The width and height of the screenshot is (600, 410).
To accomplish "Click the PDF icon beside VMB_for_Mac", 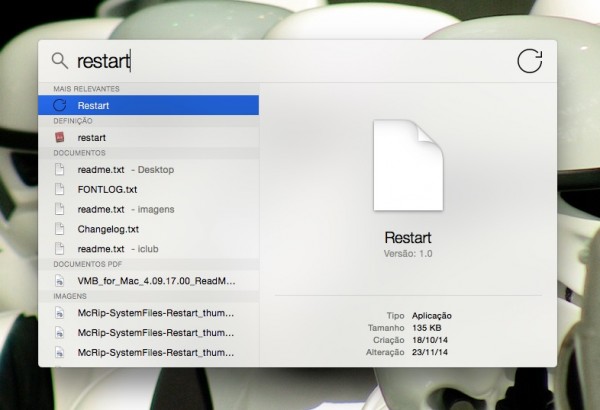I will 59,281.
